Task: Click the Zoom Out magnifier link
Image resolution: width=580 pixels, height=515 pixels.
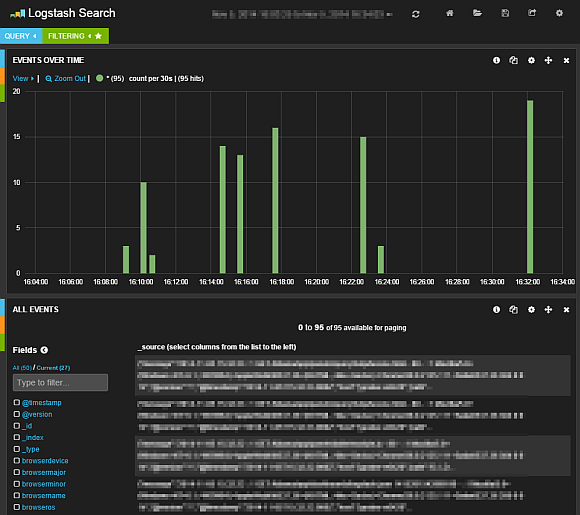Action: [65, 78]
